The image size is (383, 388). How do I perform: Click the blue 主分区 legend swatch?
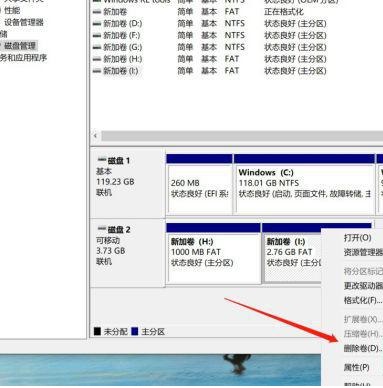coord(135,331)
